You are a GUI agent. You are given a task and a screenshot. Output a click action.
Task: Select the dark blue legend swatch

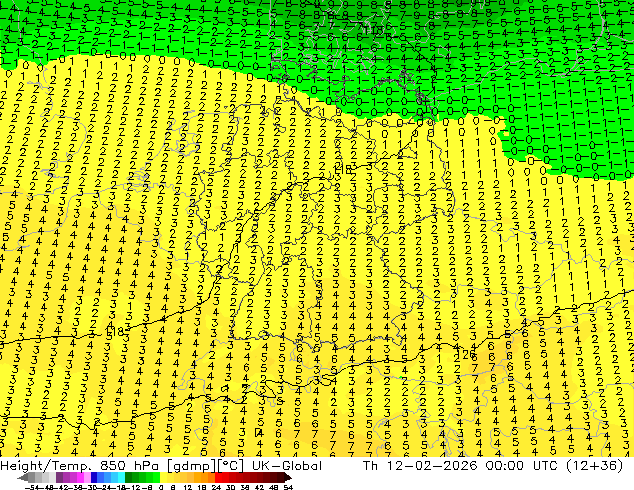coord(94,477)
